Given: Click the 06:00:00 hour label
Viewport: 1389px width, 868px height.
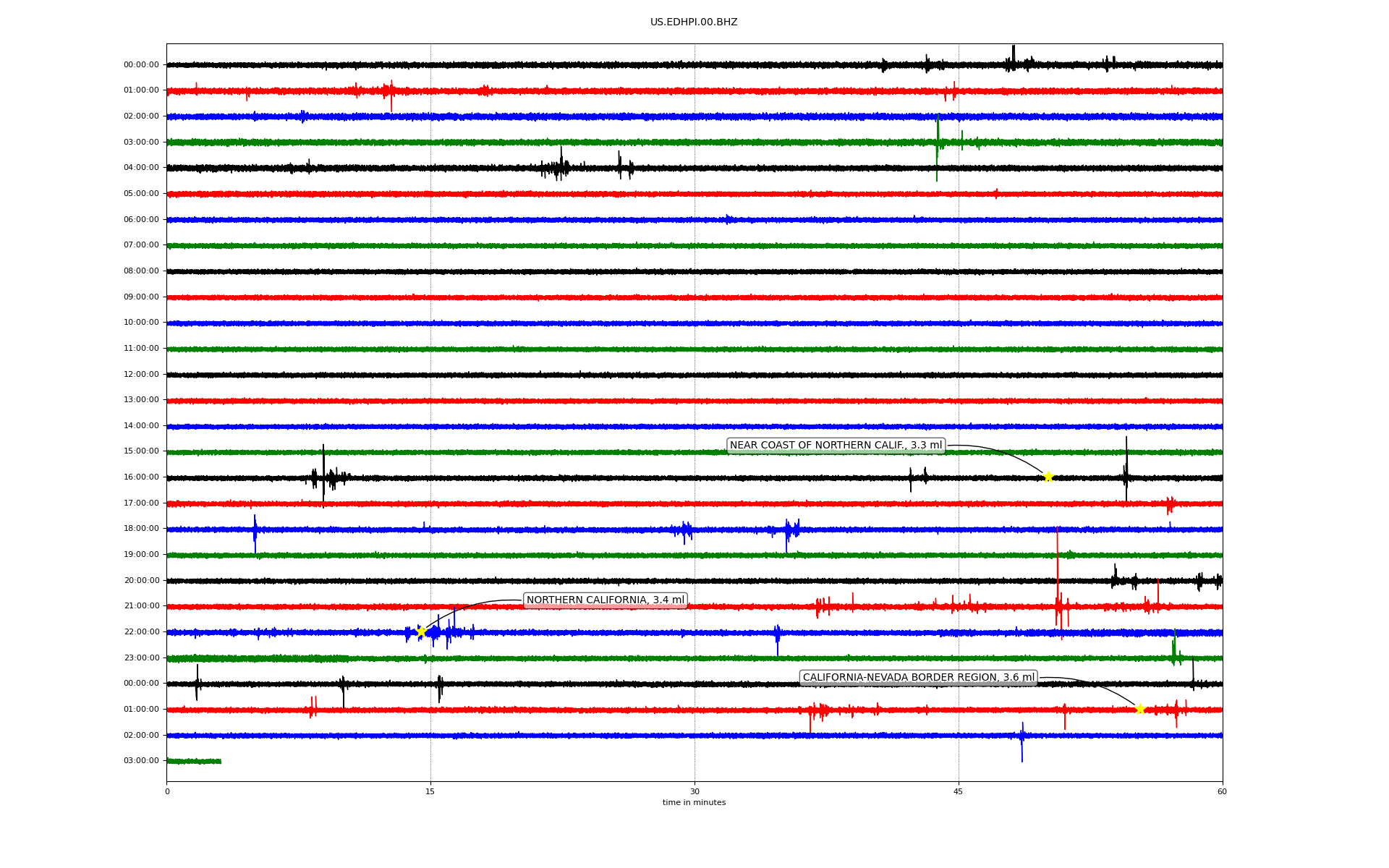Looking at the screenshot, I should point(141,220).
